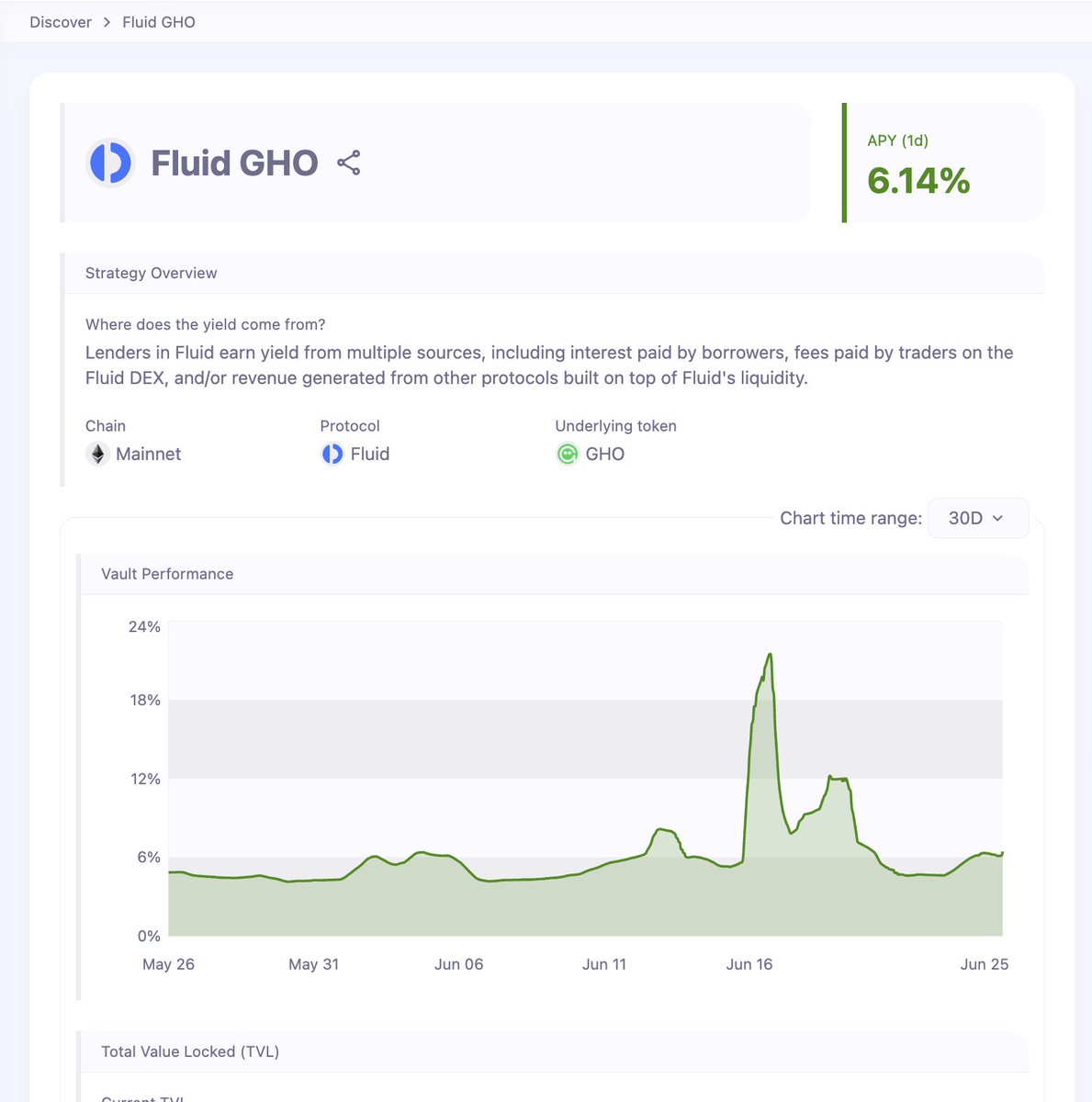The image size is (1092, 1102).
Task: Click the Jun 11 date label on chart axis
Action: (x=604, y=964)
